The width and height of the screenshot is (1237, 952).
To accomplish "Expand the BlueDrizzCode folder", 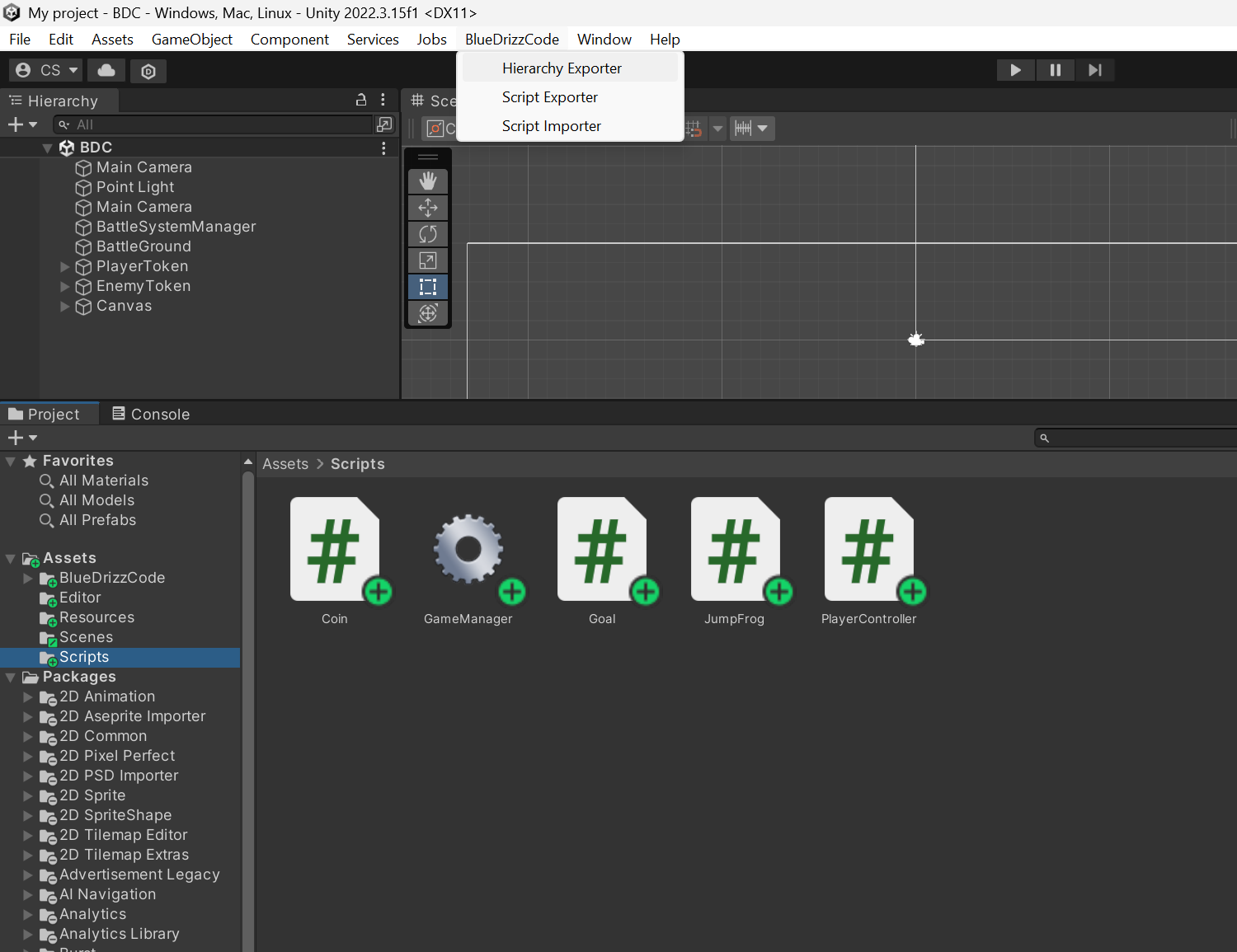I will [28, 579].
